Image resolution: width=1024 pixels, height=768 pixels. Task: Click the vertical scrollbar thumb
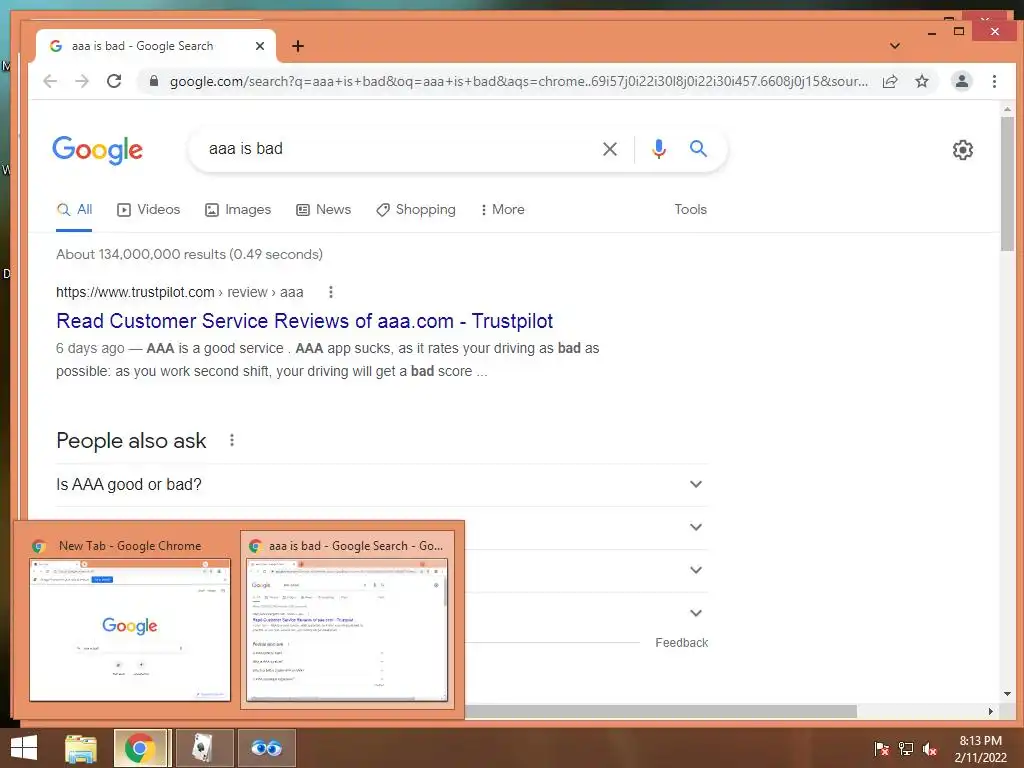pos(1007,183)
